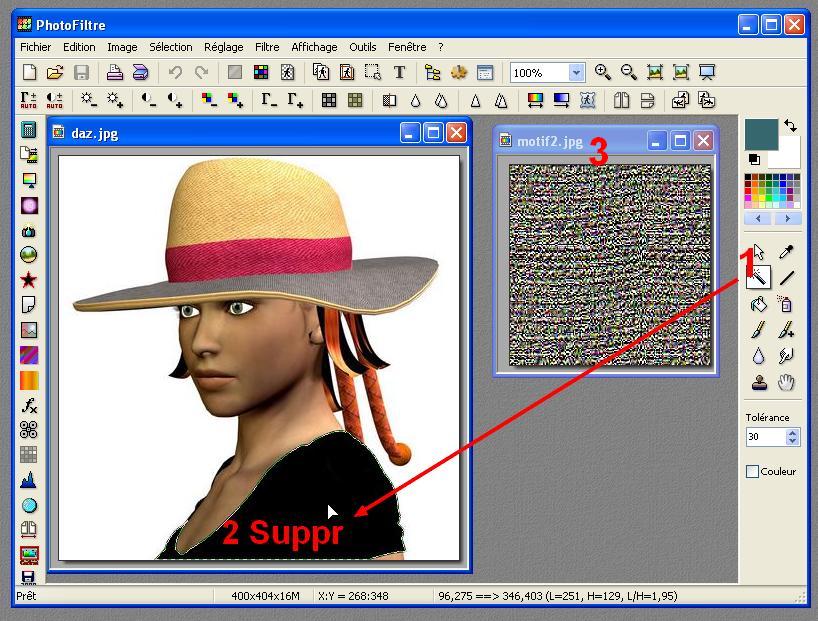
Task: Reset colors to default black and white
Action: tap(754, 159)
